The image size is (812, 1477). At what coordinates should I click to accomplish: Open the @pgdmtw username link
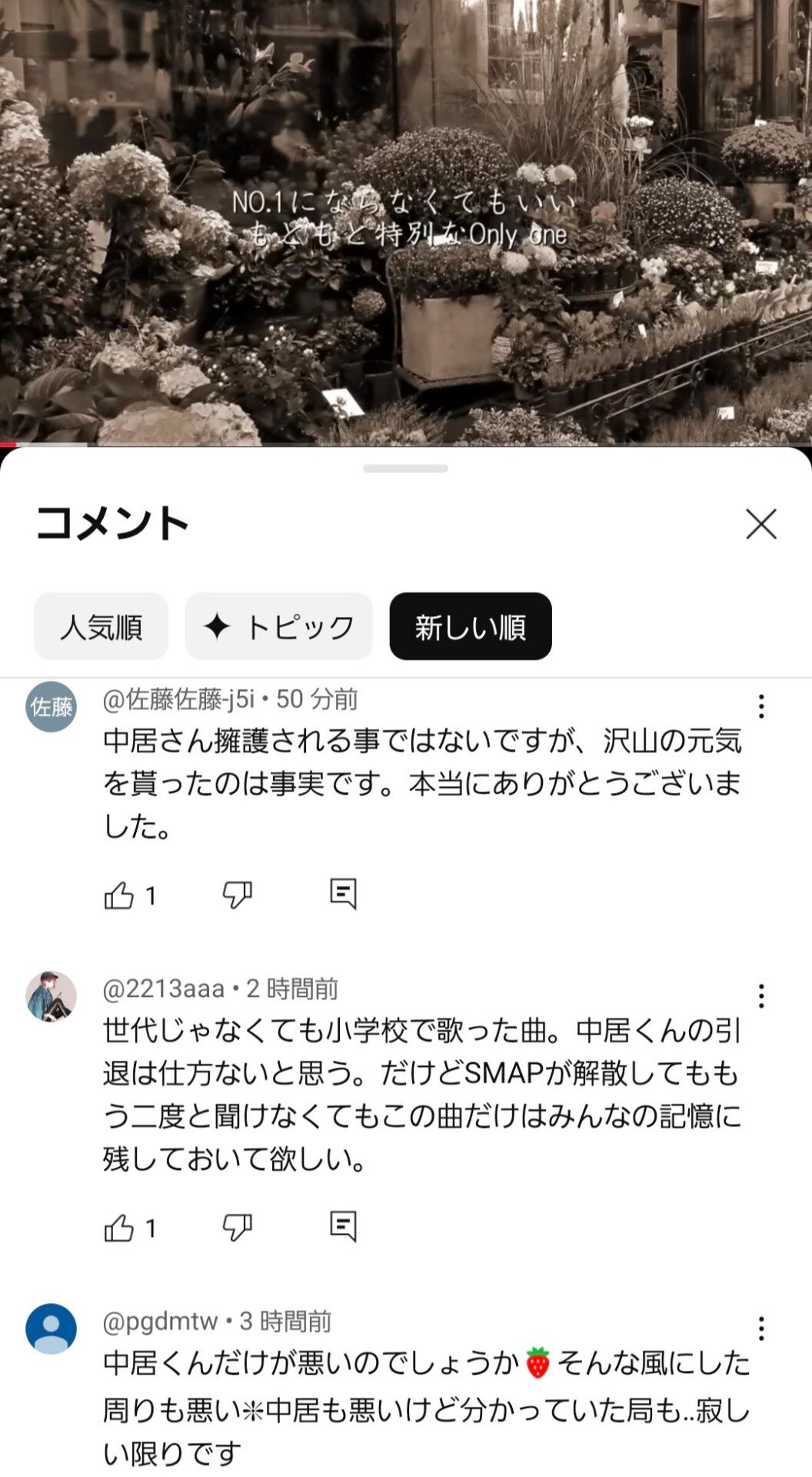[160, 1321]
